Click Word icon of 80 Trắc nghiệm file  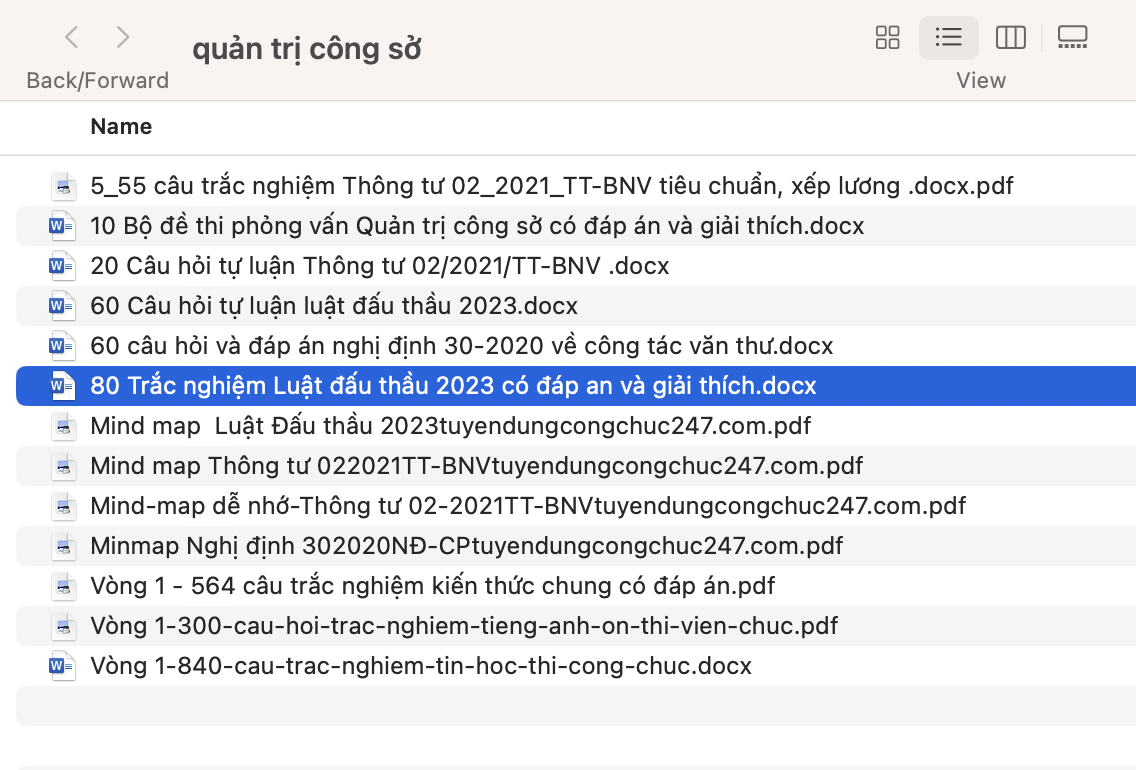(x=62, y=386)
